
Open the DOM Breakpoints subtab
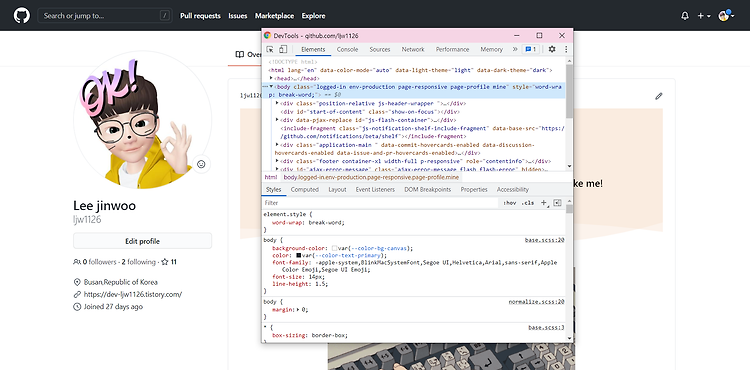coord(428,189)
